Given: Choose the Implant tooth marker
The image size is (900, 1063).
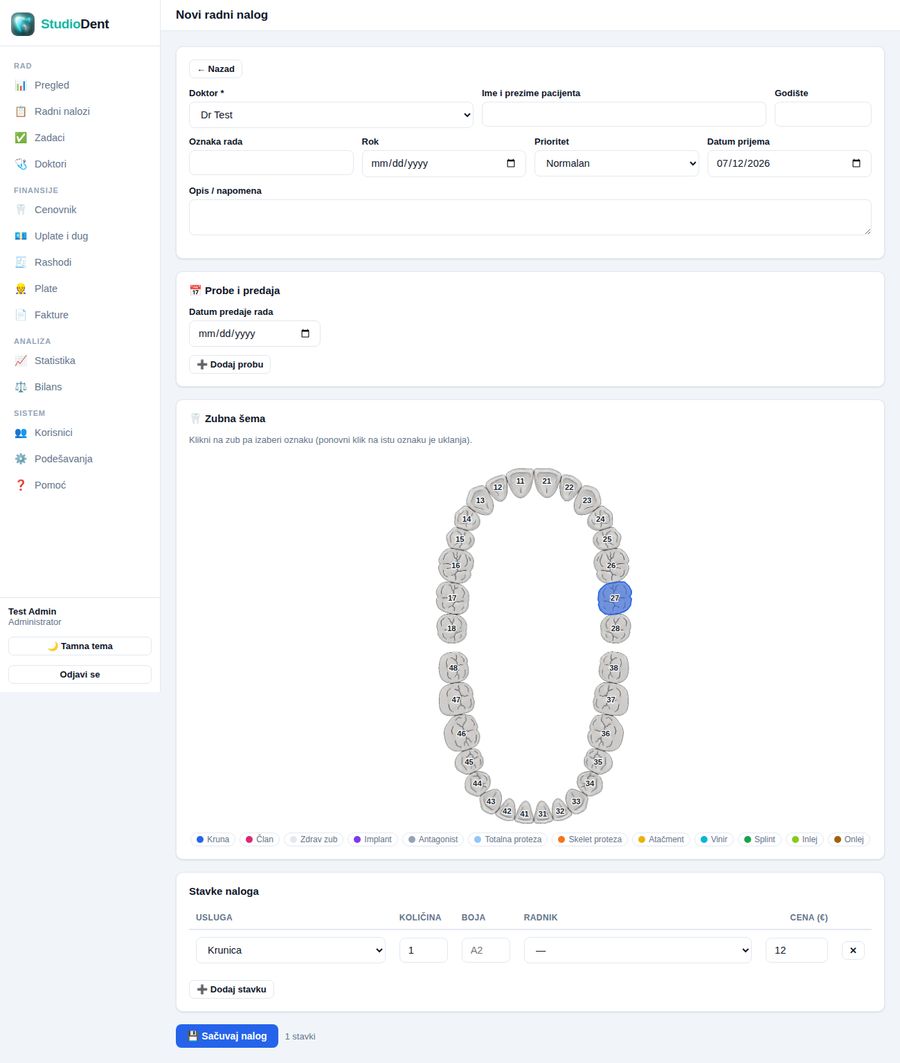Looking at the screenshot, I should point(373,839).
